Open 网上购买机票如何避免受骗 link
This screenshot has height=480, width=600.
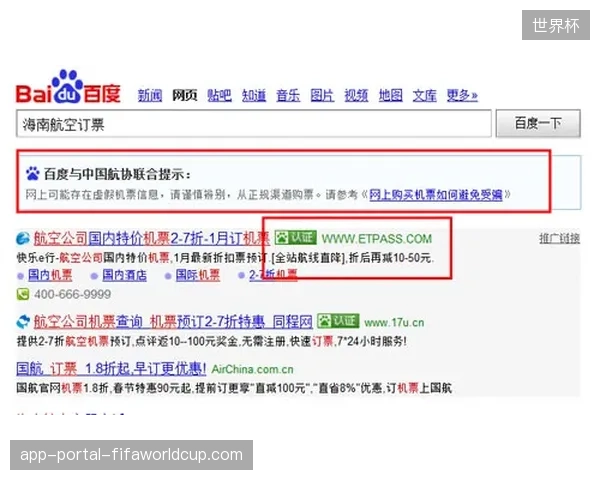pos(435,195)
